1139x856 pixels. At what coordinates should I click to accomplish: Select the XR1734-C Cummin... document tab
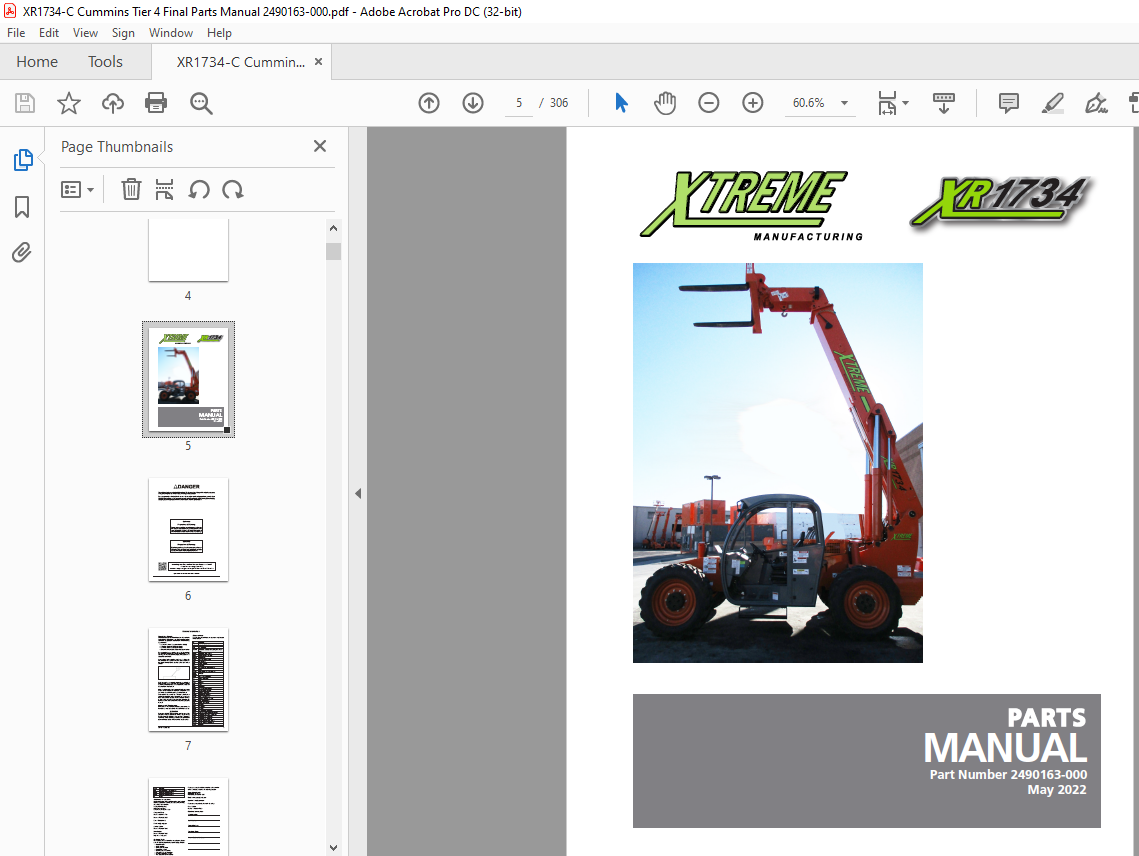tap(240, 62)
